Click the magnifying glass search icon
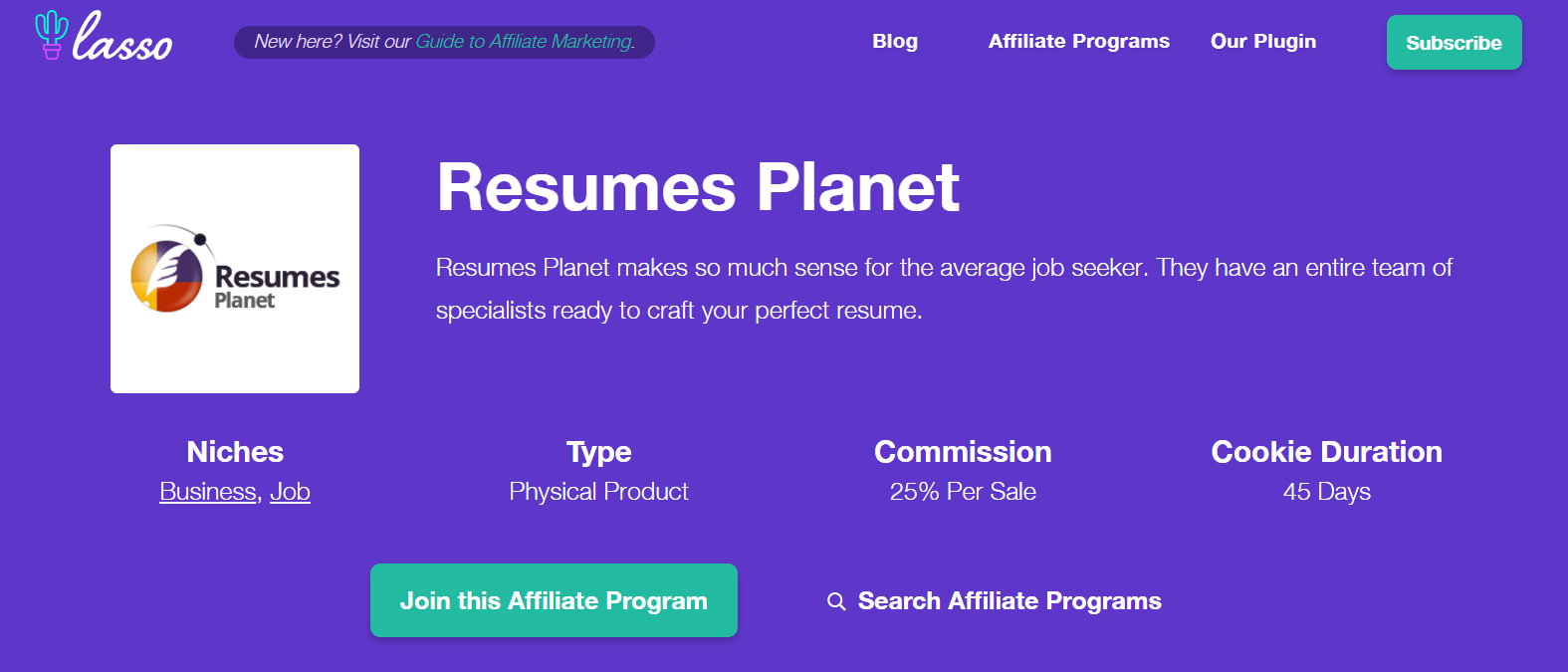 pos(836,601)
